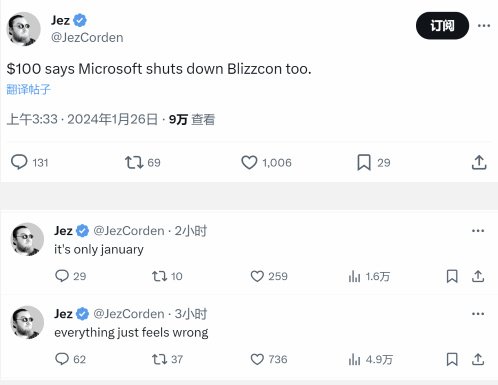Open @JezCorden handle in main tweet

[x=87, y=38]
